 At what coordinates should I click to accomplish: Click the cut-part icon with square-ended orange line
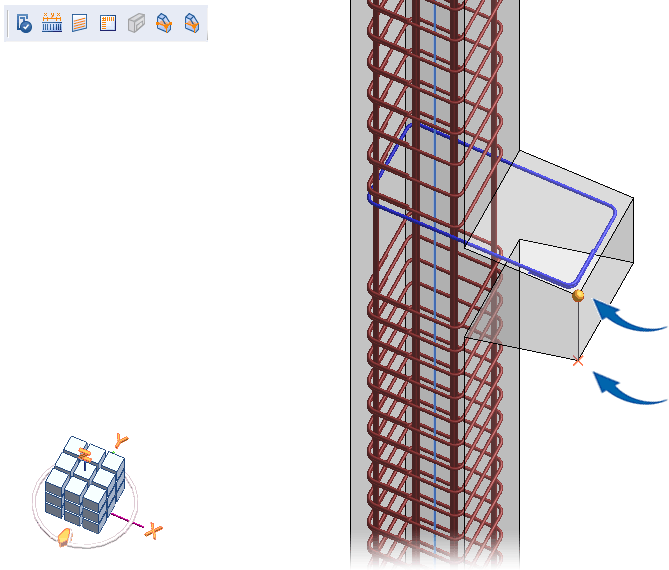[x=164, y=23]
